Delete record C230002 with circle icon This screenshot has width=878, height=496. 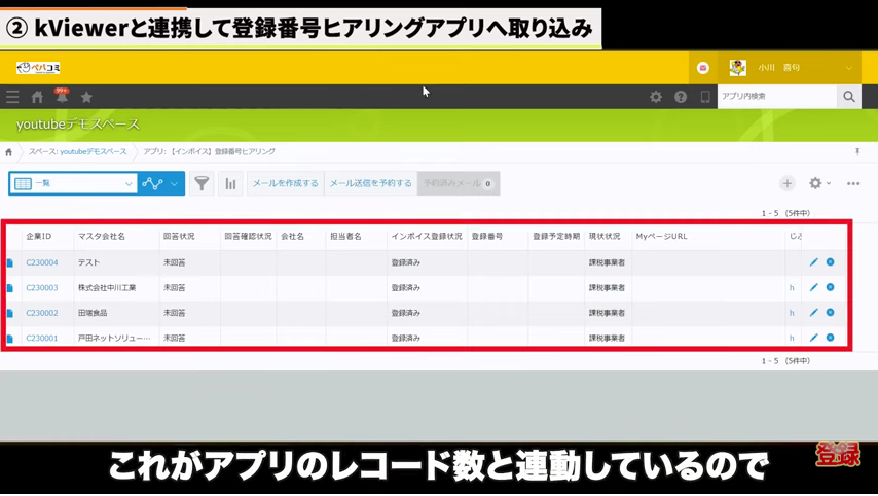tap(830, 312)
